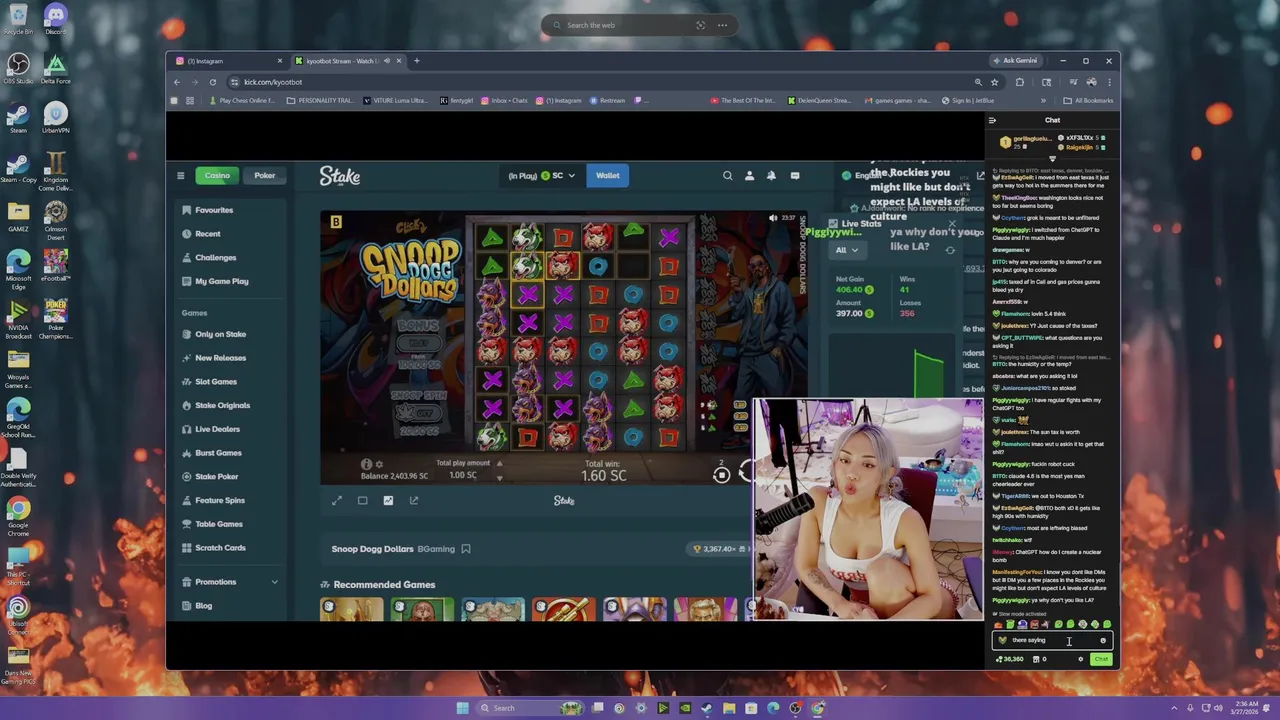Open Discord desktop shortcut
This screenshot has height=720, width=1280.
coord(55,19)
